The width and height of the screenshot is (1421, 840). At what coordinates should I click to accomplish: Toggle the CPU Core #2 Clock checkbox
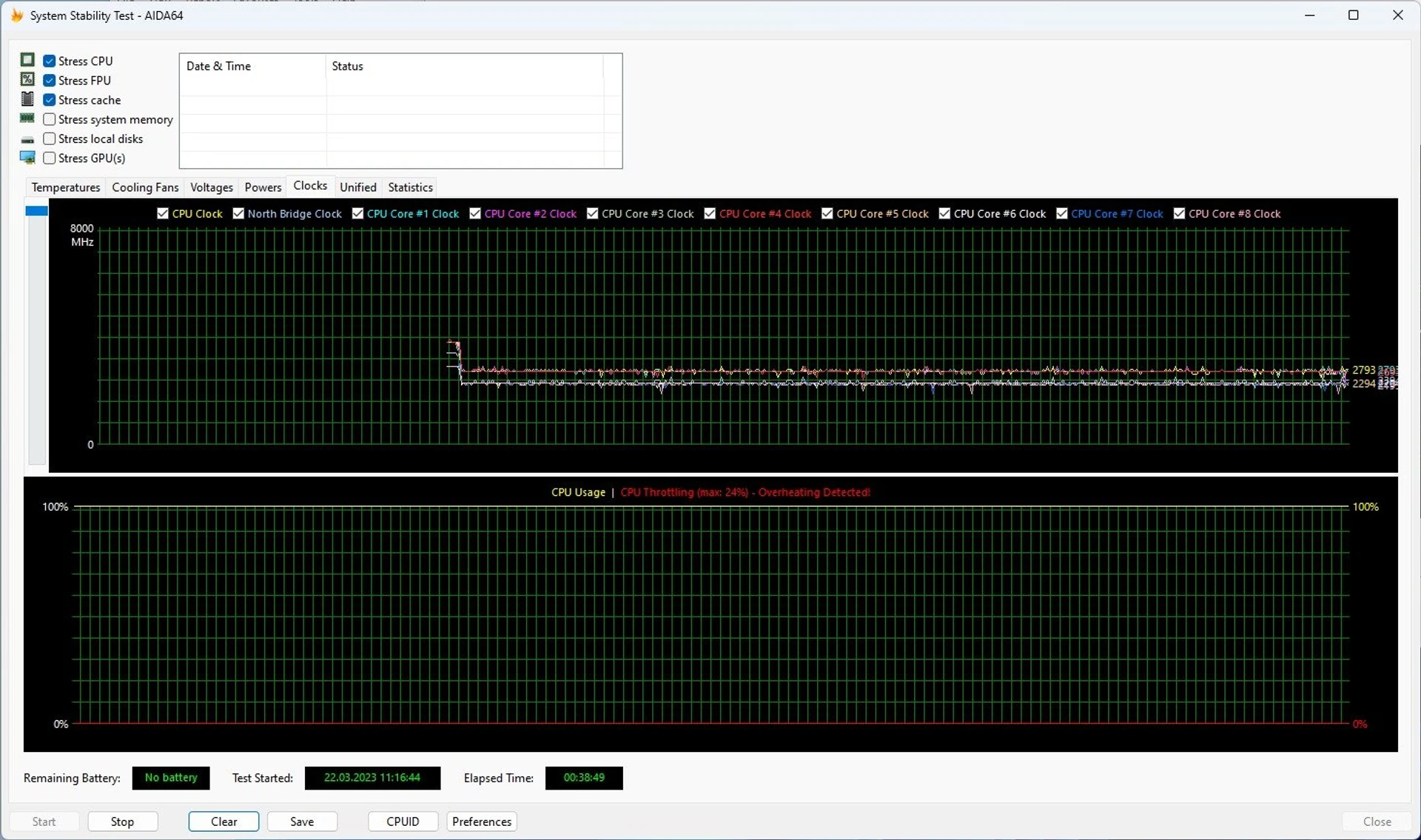[x=475, y=213]
